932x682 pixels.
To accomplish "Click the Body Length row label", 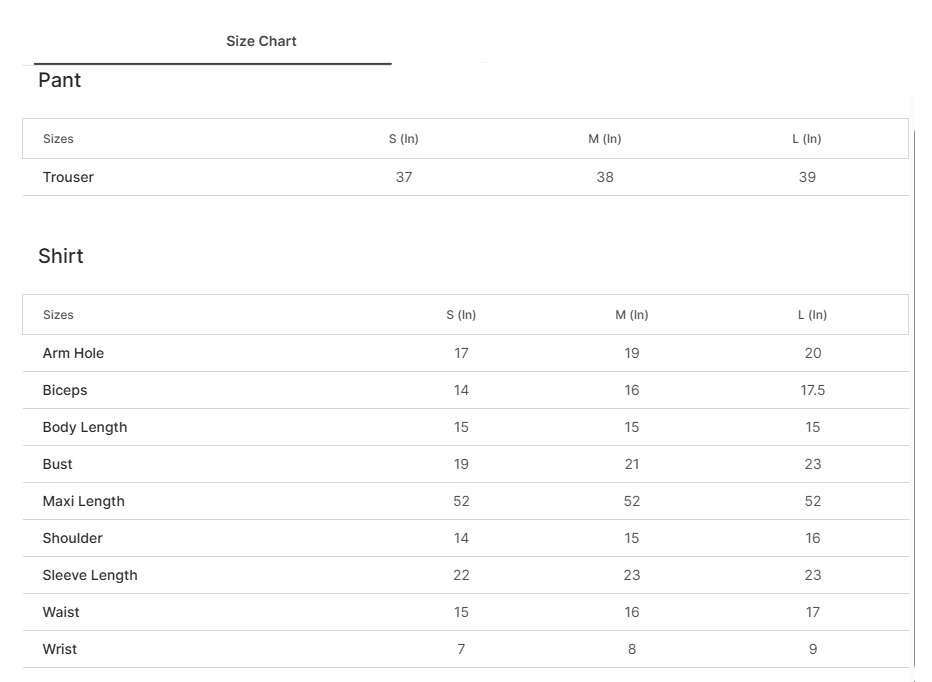I will point(85,427).
